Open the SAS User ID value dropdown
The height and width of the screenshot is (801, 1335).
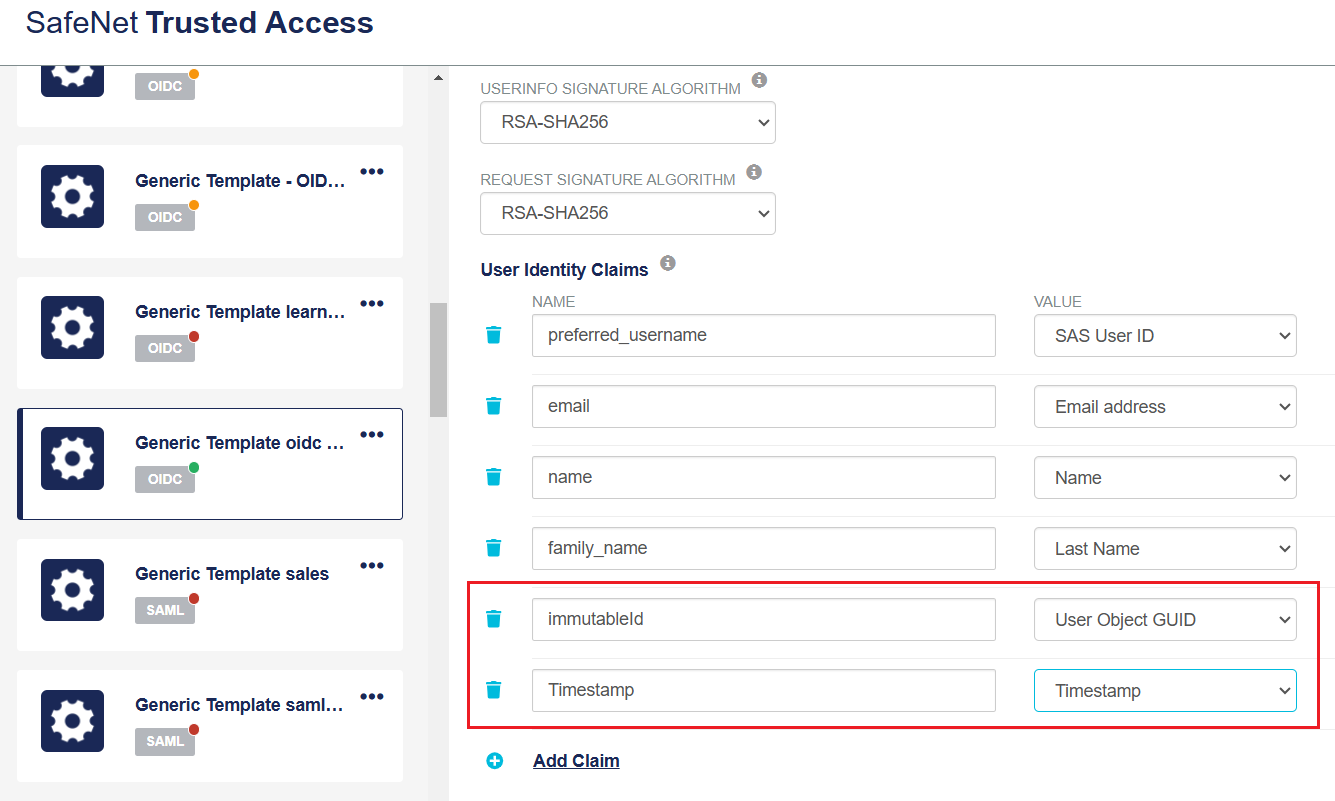[x=1165, y=336]
